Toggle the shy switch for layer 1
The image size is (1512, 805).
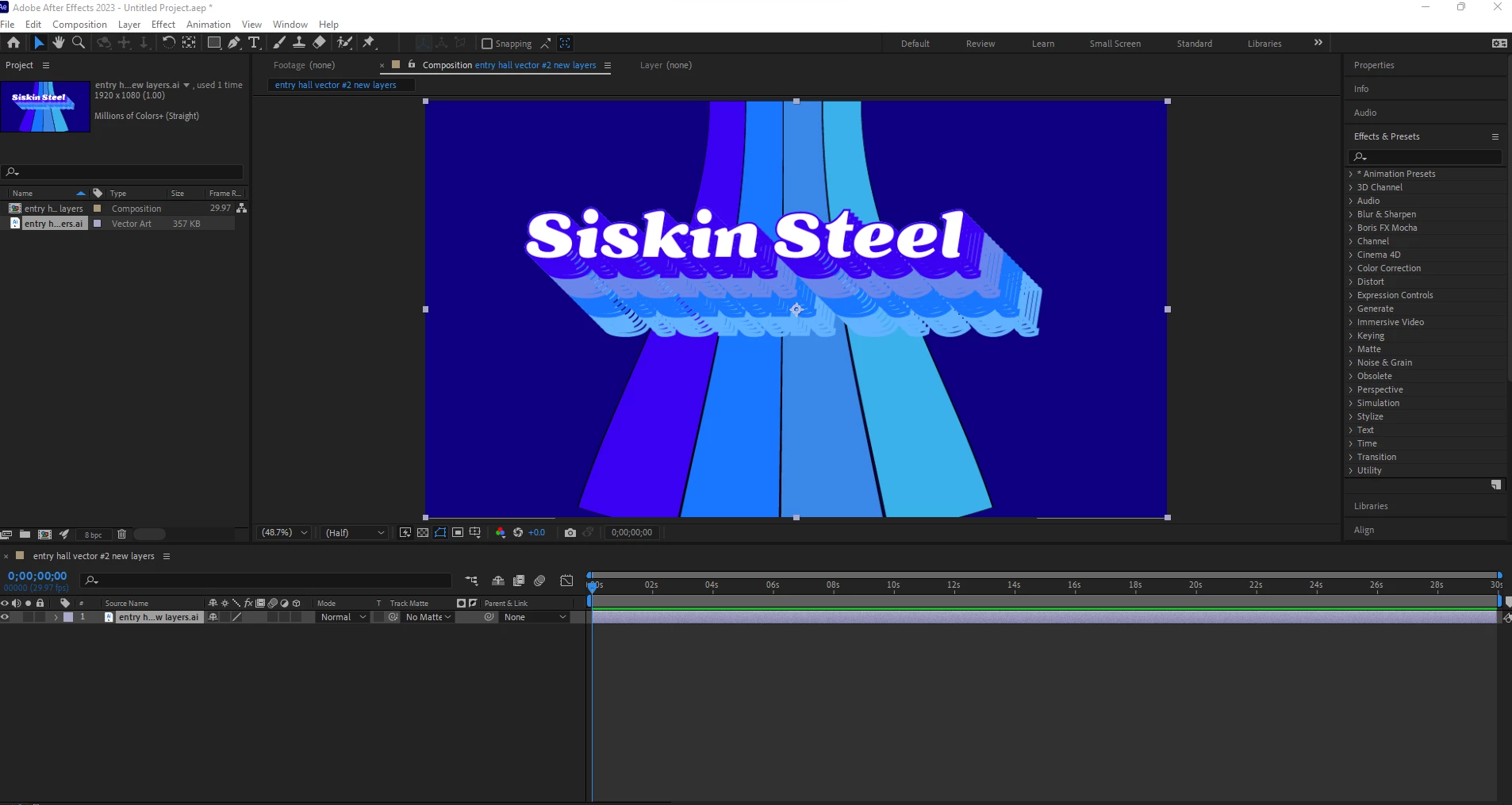[213, 617]
